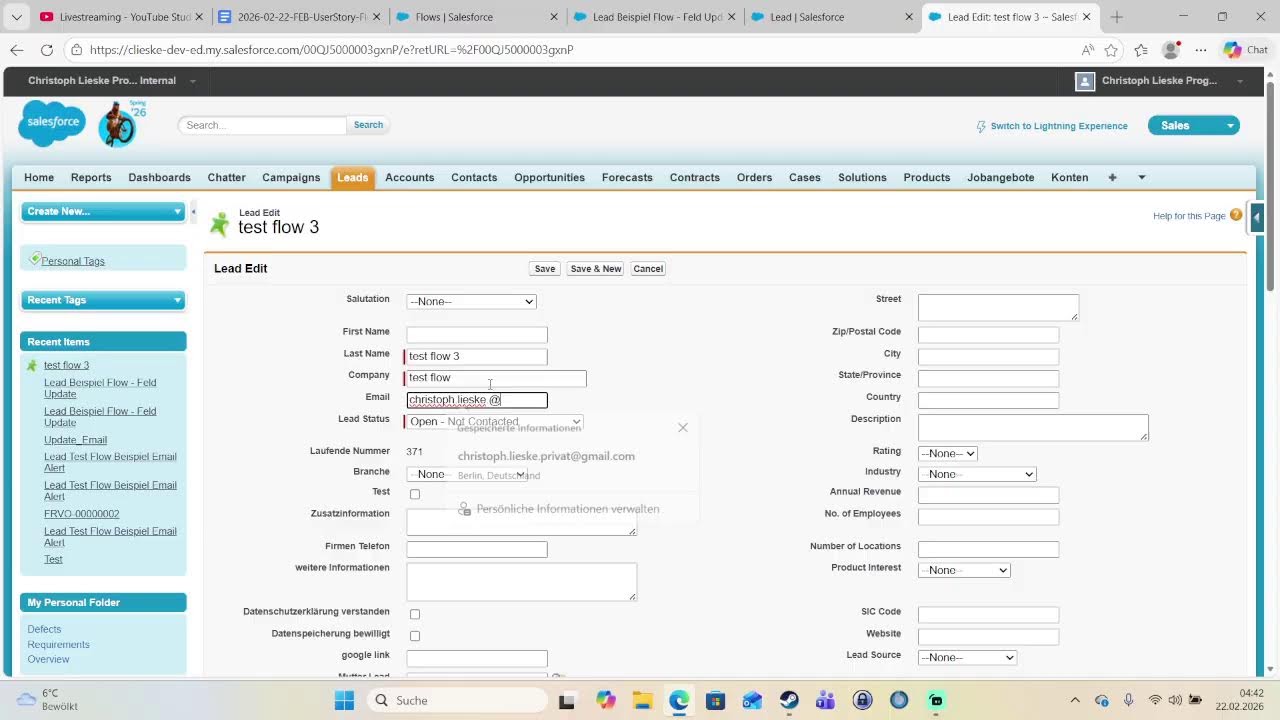
Task: Open Update_Email in Recent Items
Action: coord(75,440)
